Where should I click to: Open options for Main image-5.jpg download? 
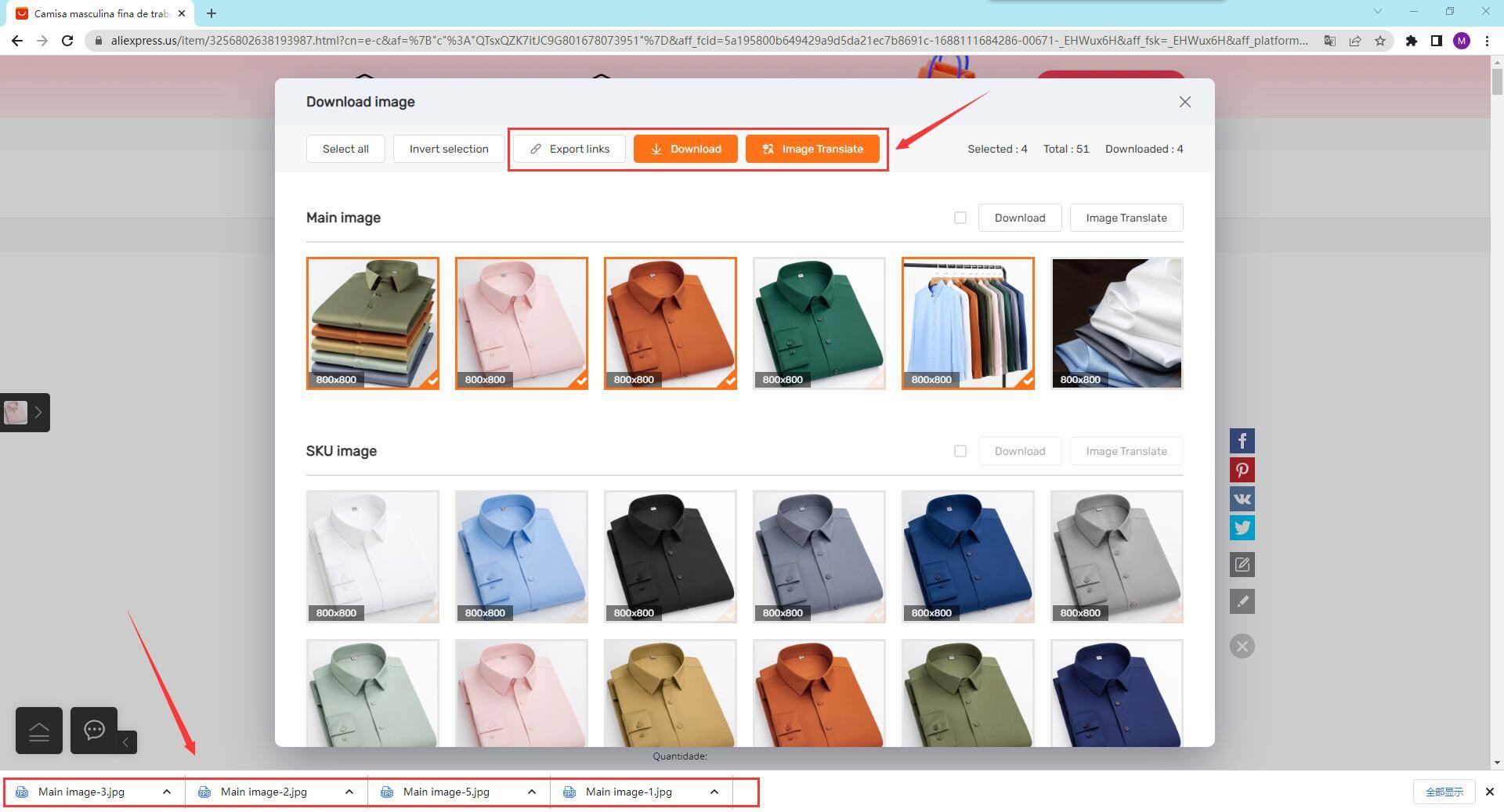(x=532, y=792)
